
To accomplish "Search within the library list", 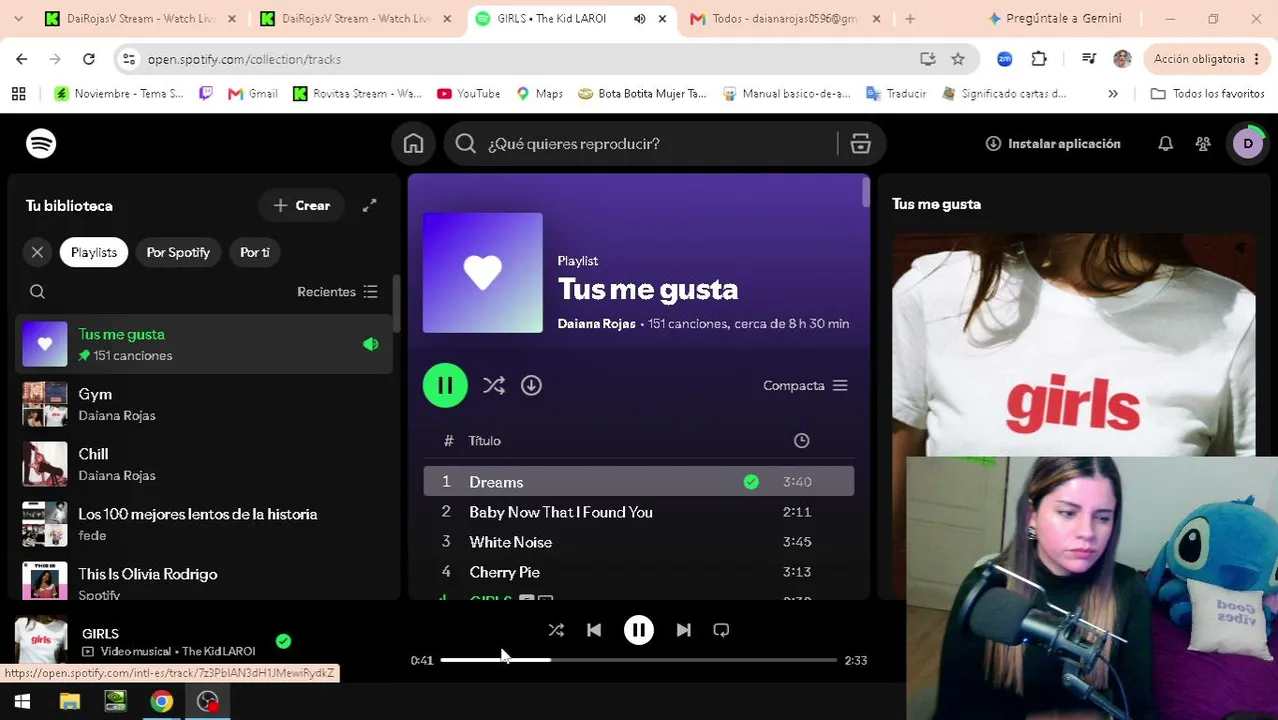I will click(37, 292).
